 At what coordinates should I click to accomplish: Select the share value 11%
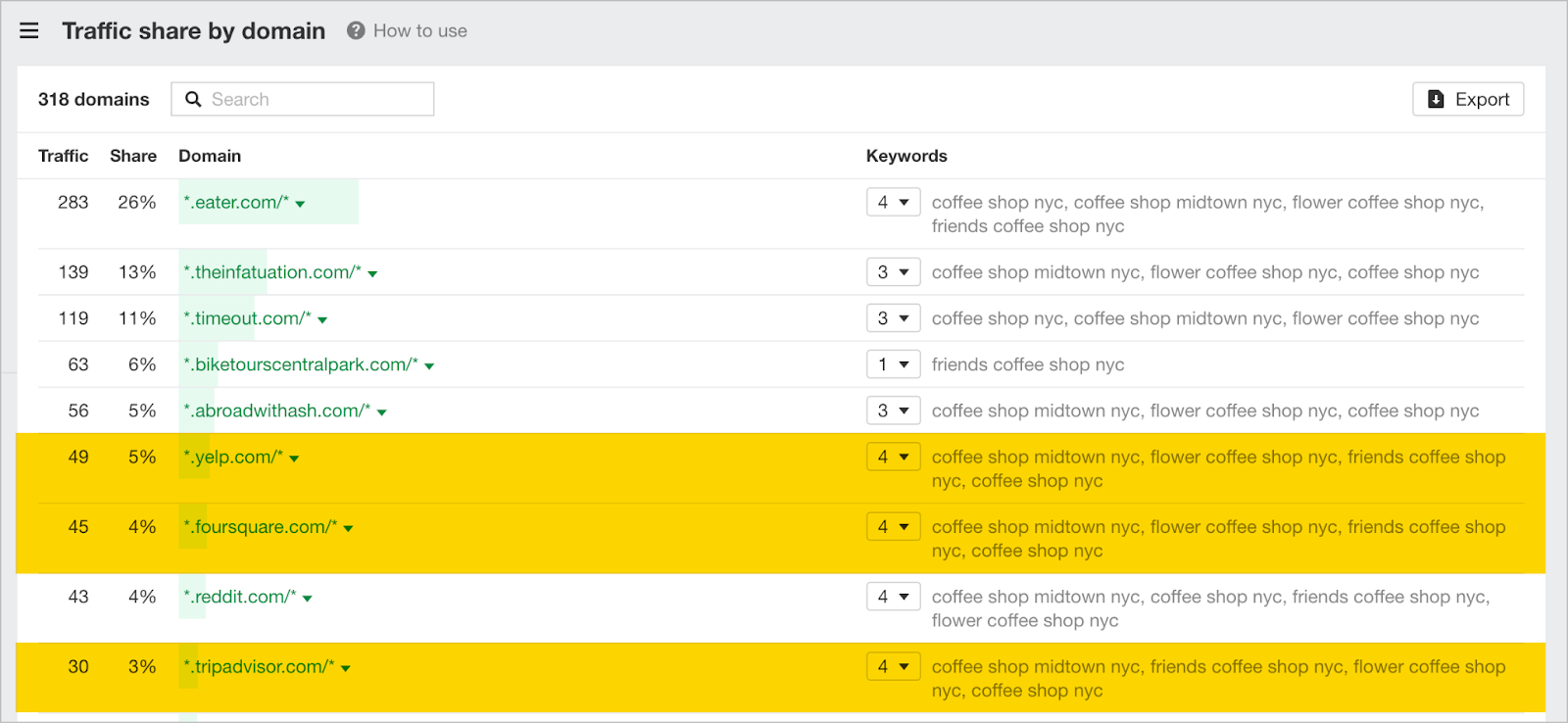pos(137,318)
